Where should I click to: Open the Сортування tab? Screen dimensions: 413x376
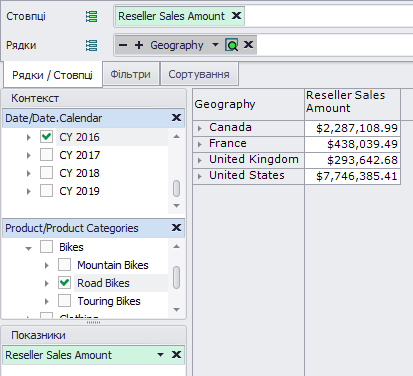[x=199, y=74]
